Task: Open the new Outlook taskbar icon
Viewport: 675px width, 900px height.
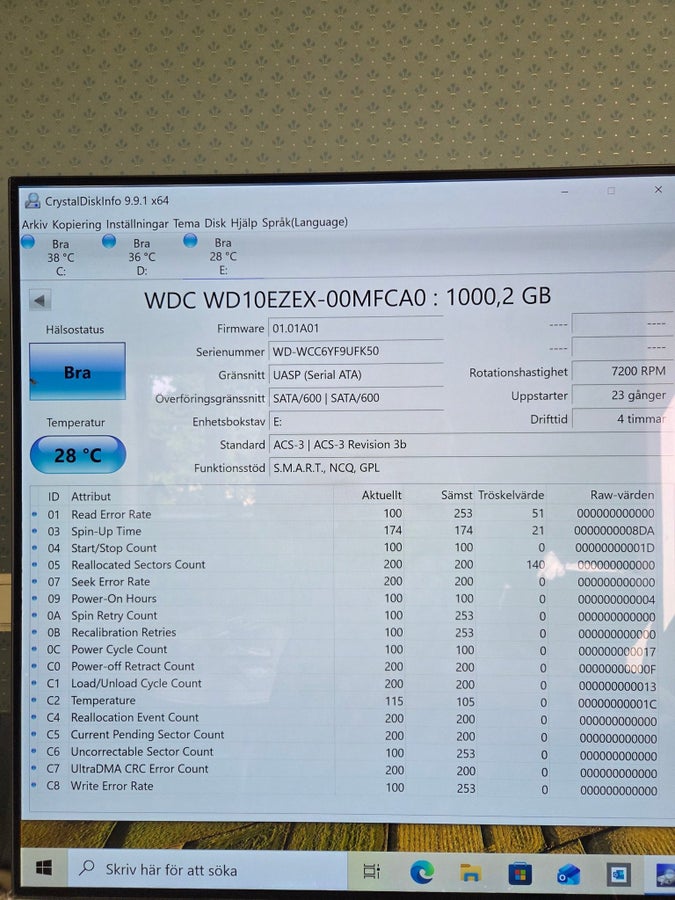Action: [569, 875]
